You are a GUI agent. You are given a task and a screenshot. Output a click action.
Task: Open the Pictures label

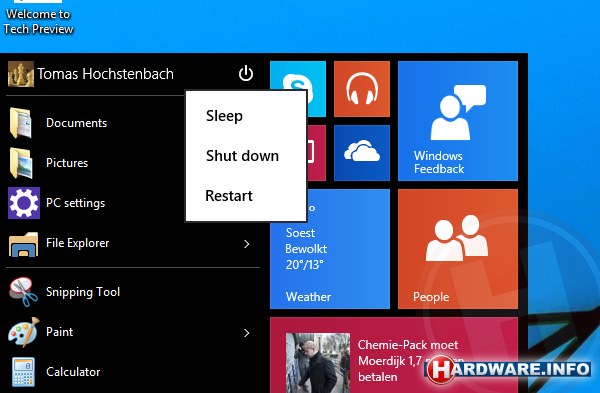67,163
